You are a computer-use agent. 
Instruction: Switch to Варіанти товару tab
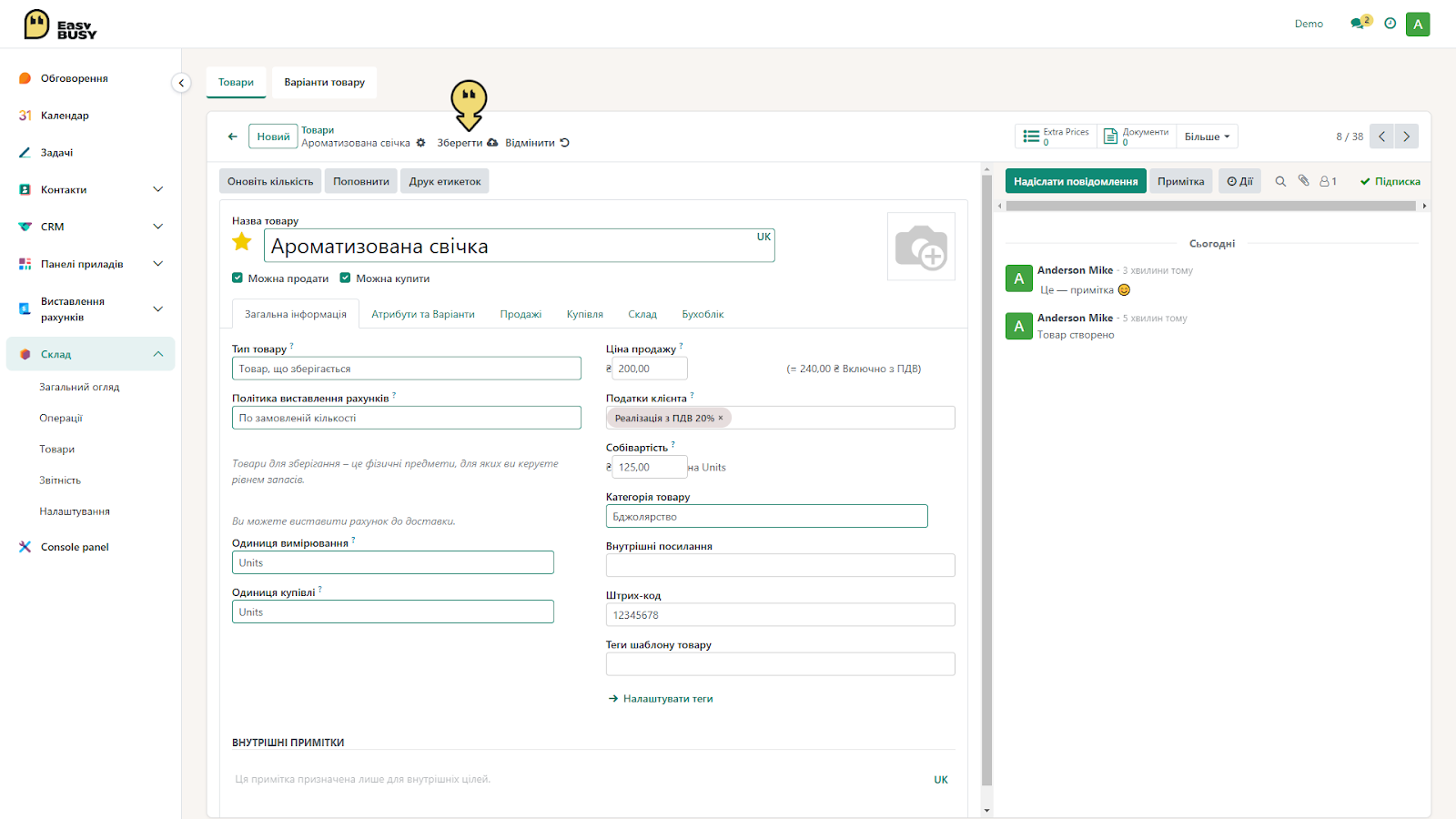pos(324,82)
